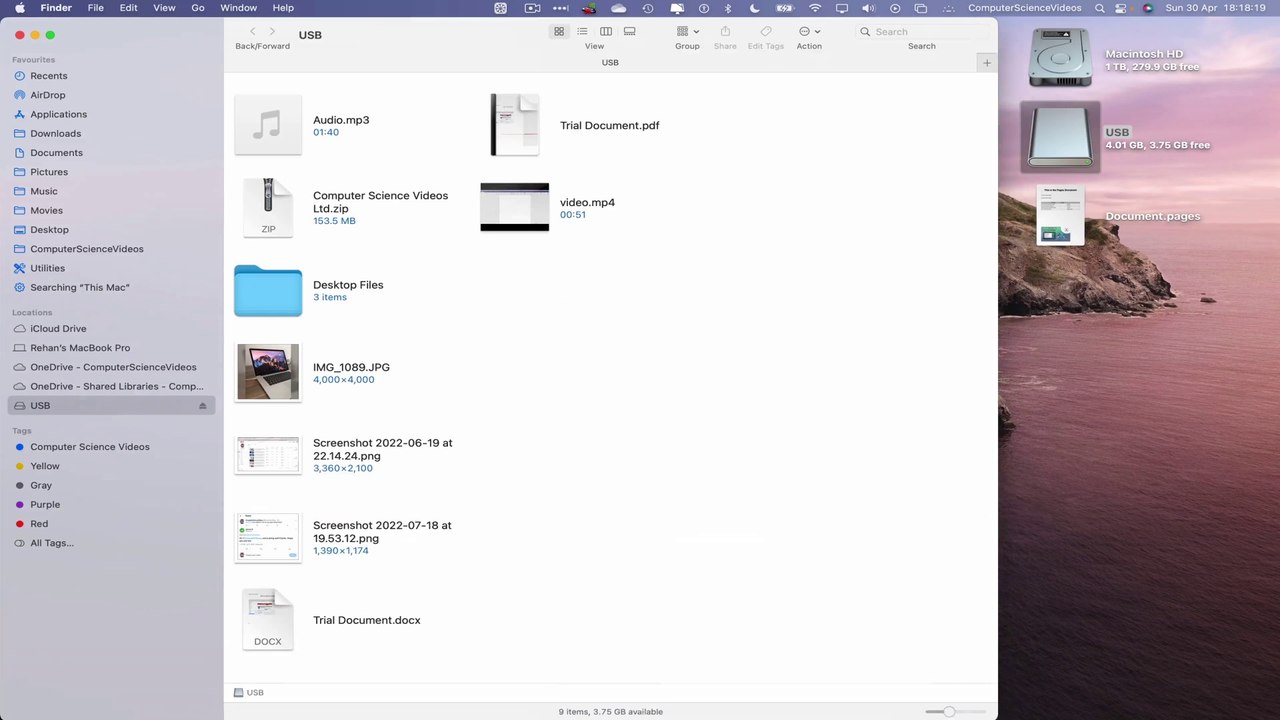Go back with the Back arrow
The height and width of the screenshot is (720, 1280).
pyautogui.click(x=252, y=32)
